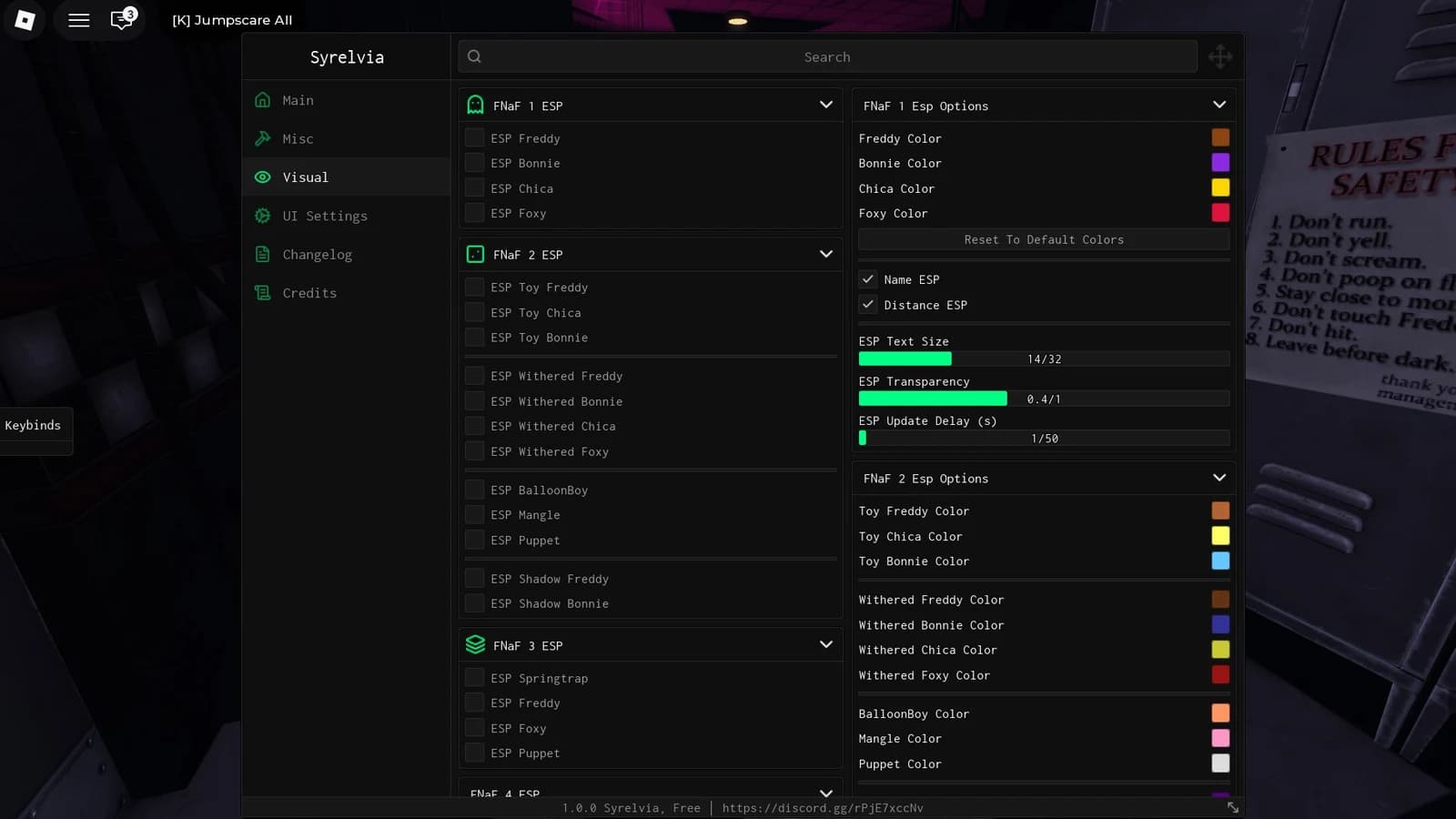Image resolution: width=1456 pixels, height=819 pixels.
Task: Open the Puppet Color white swatch
Action: pos(1220,763)
